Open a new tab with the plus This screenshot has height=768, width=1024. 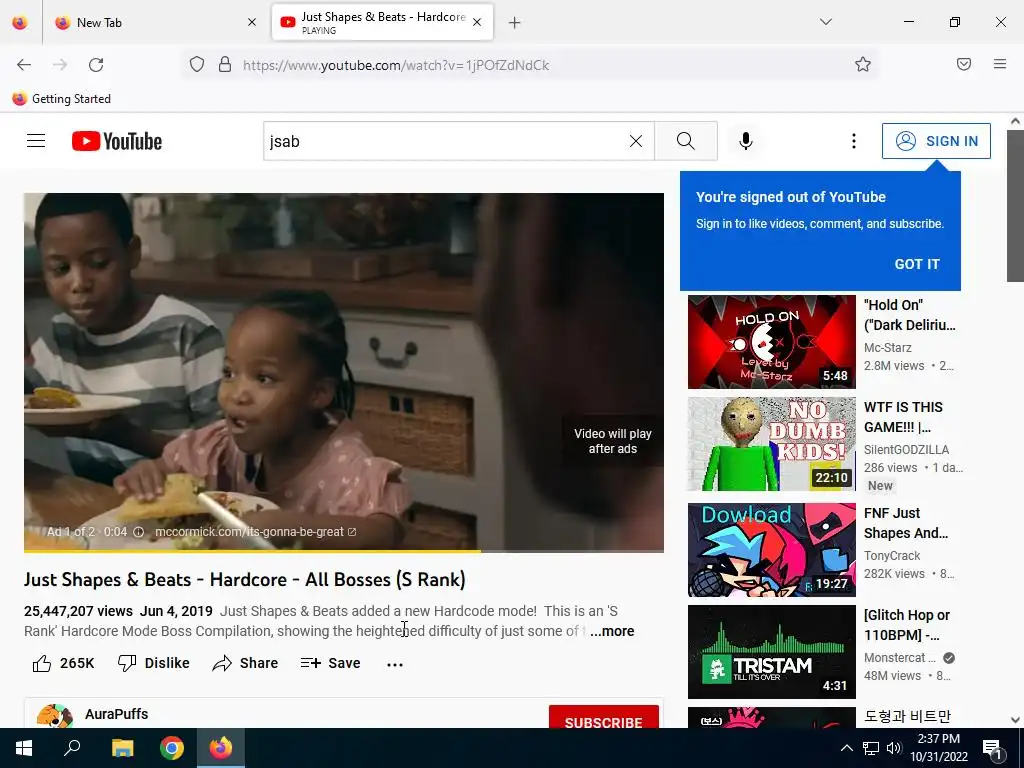(515, 23)
